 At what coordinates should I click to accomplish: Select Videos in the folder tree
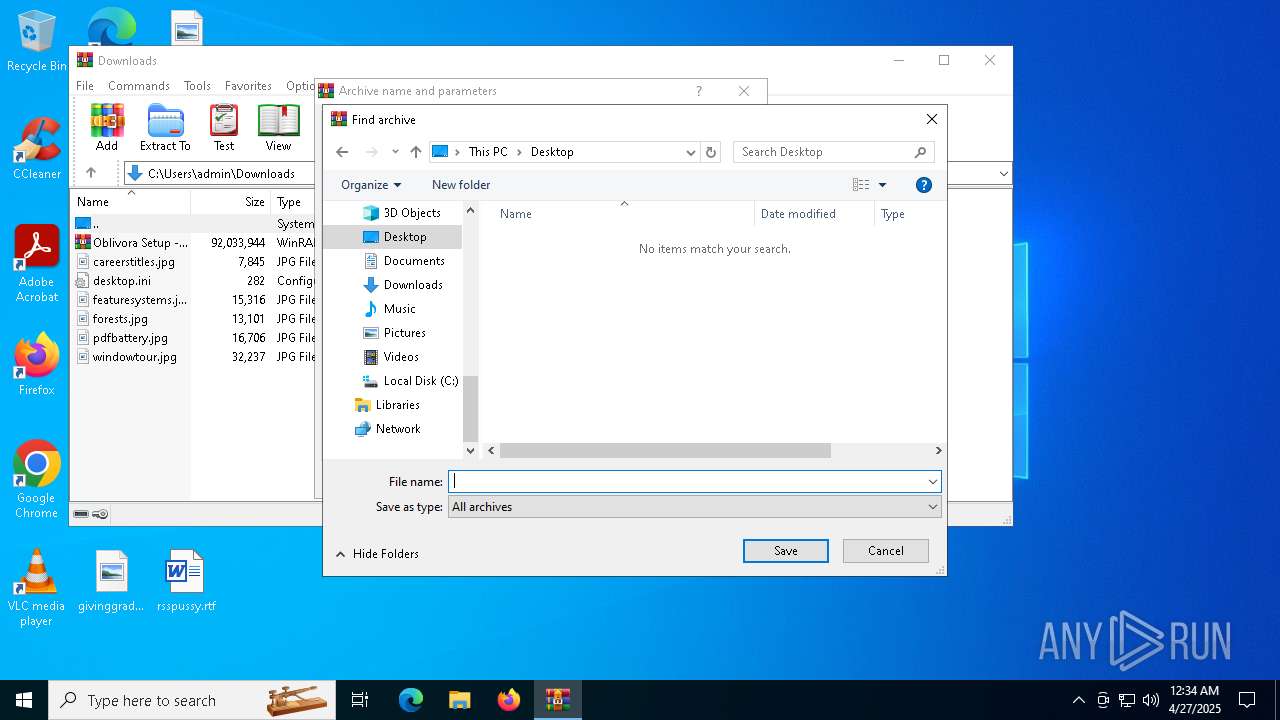[391, 357]
